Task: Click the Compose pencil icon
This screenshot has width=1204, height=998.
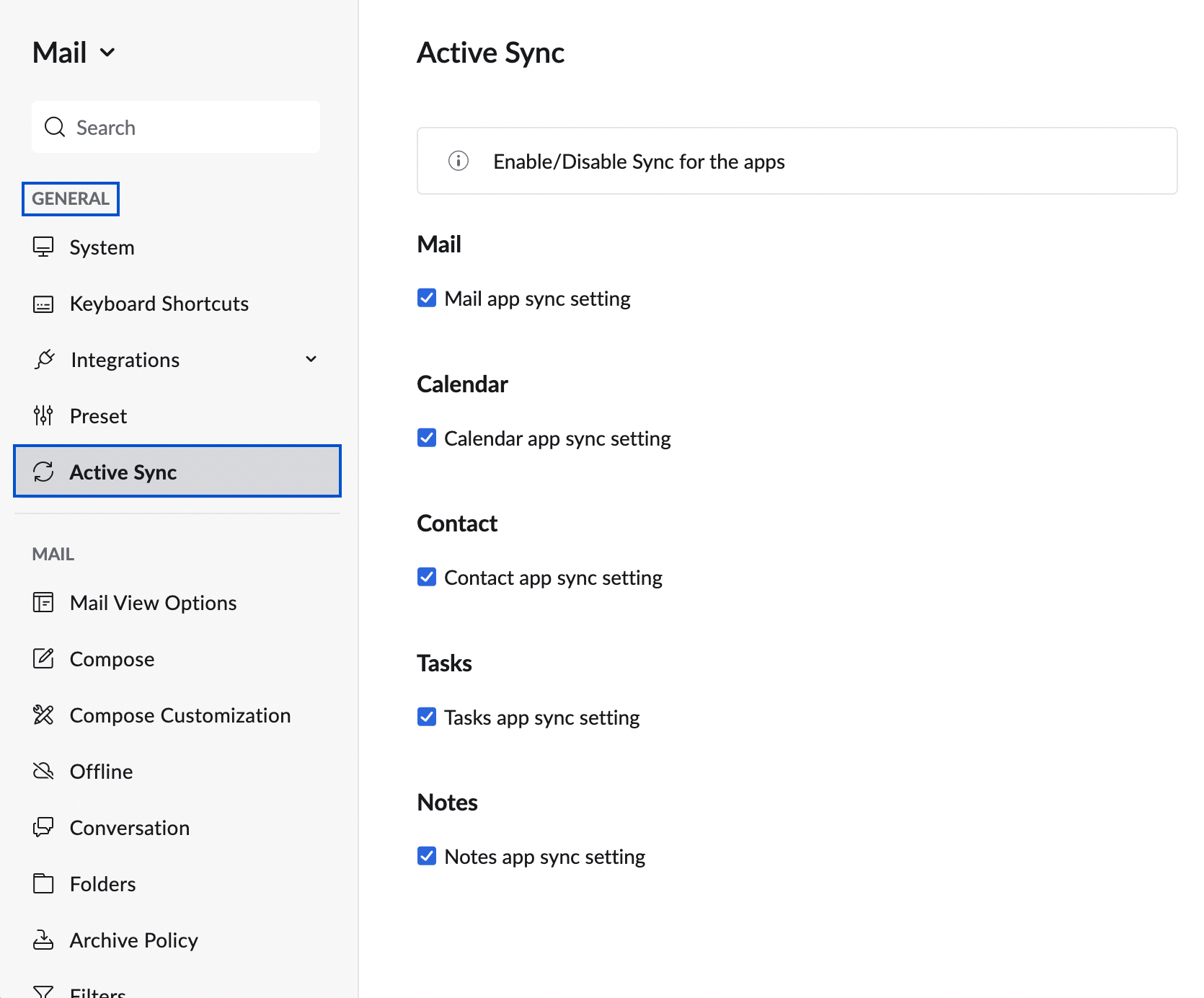Action: point(43,659)
